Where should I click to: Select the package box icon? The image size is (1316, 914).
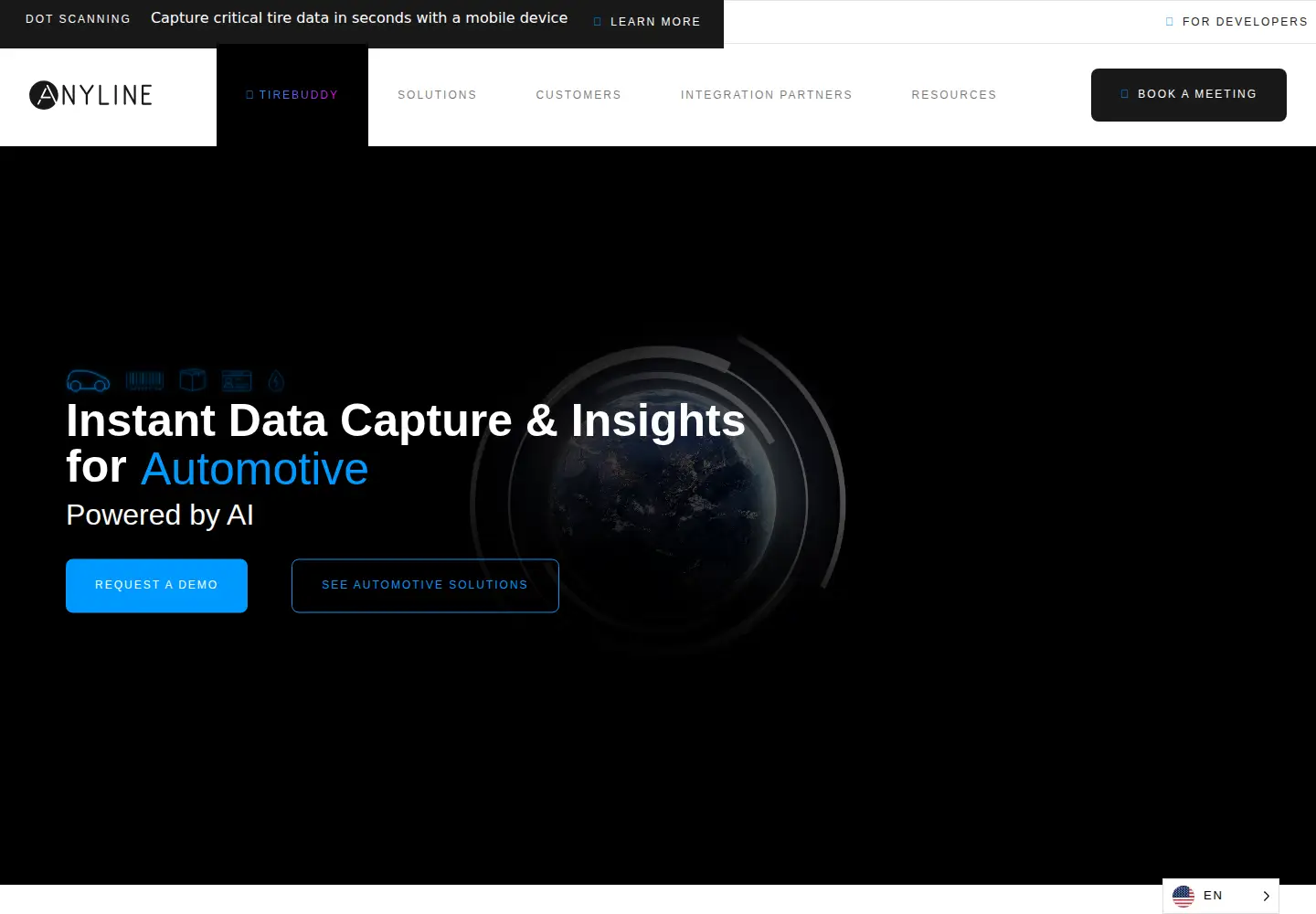(193, 380)
